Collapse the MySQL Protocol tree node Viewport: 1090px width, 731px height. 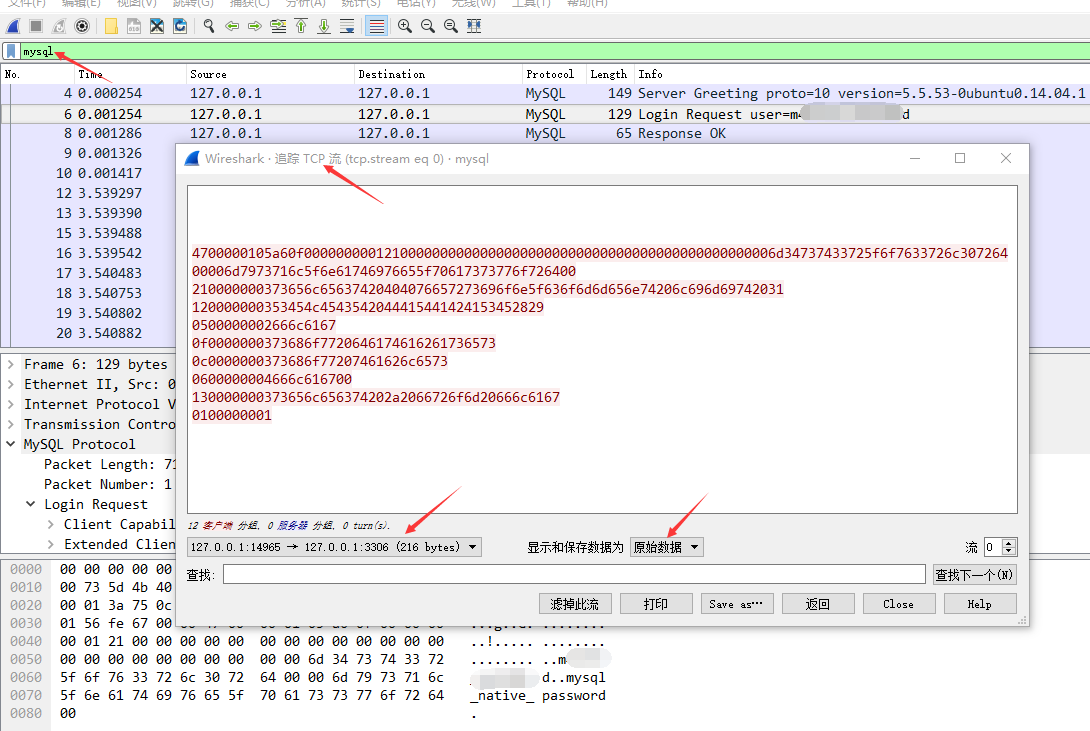coord(11,444)
